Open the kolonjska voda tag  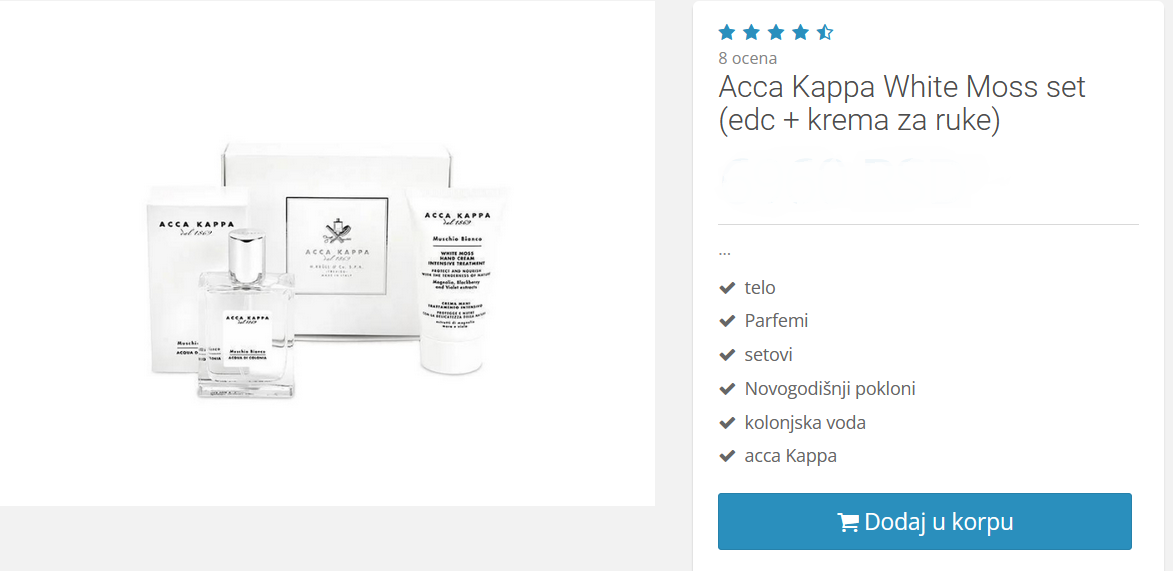pyautogui.click(x=806, y=423)
